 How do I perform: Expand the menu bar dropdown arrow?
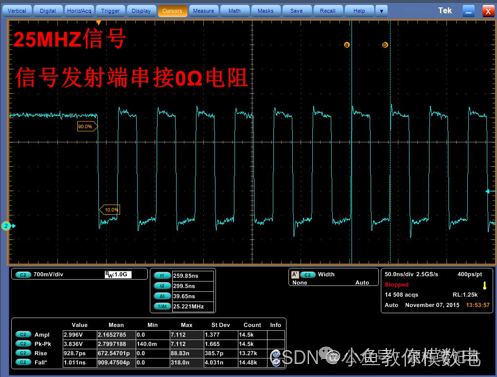pyautogui.click(x=381, y=11)
